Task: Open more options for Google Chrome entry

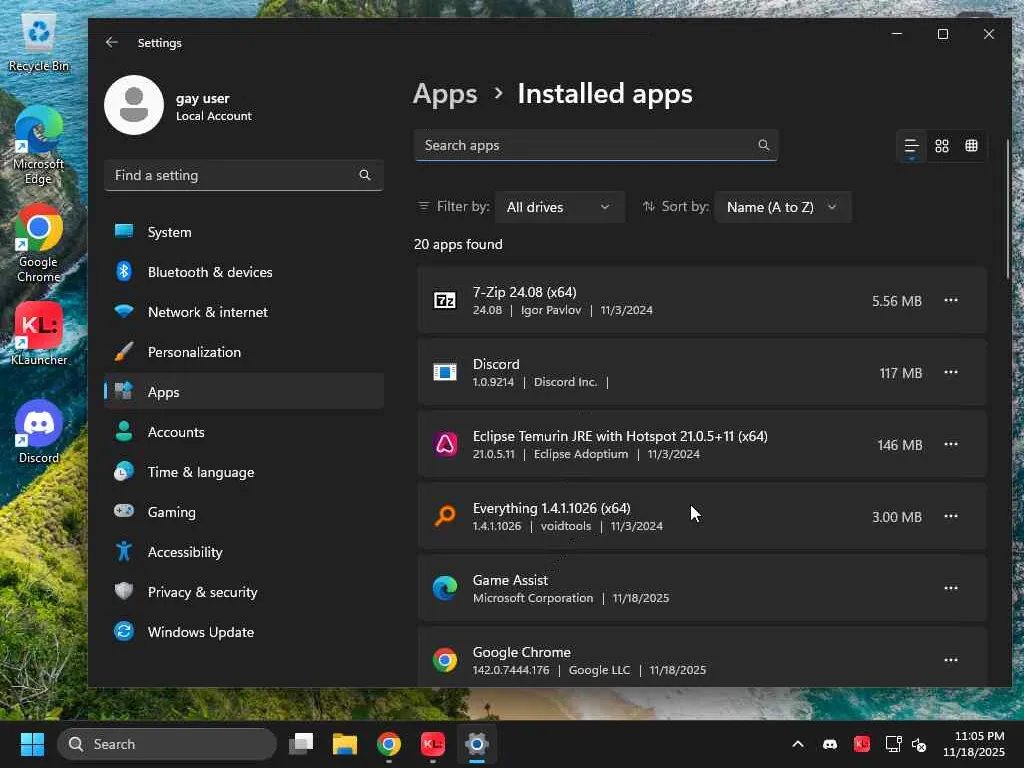Action: (x=951, y=660)
